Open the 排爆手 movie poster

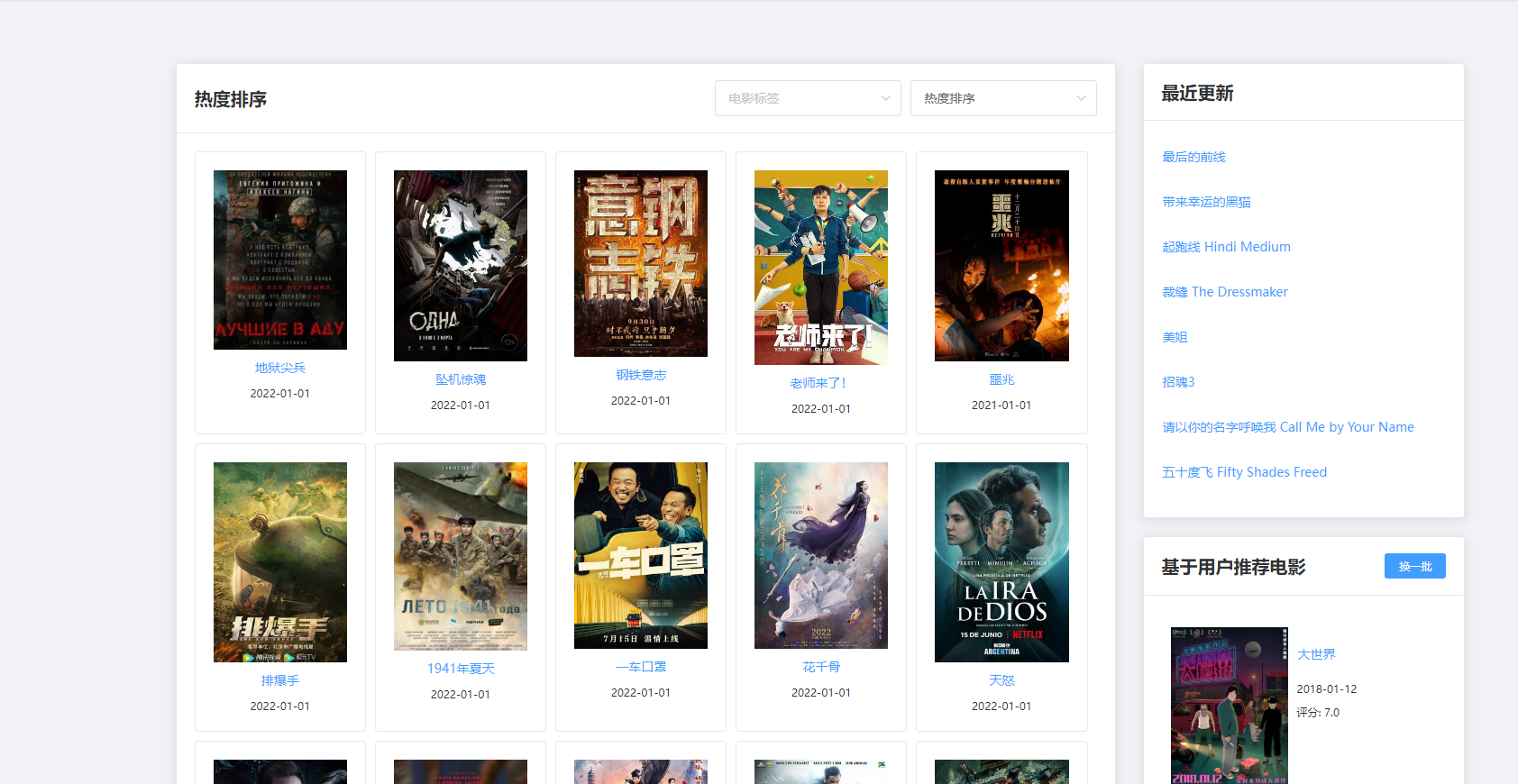pyautogui.click(x=280, y=562)
